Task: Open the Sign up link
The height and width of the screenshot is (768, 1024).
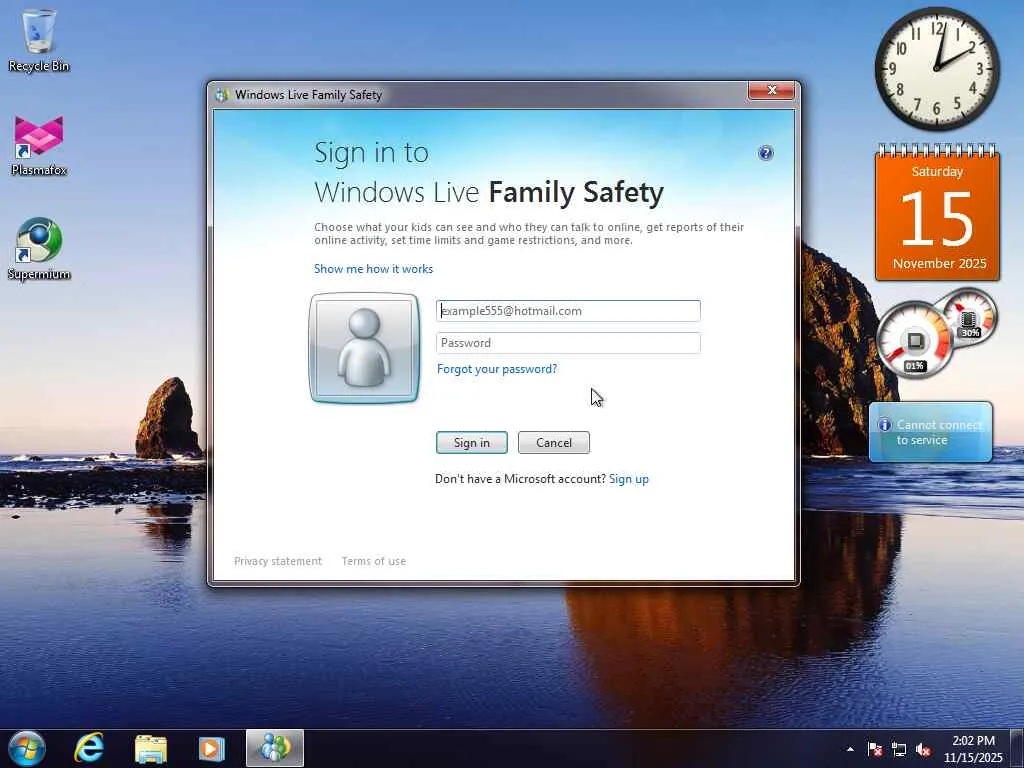Action: tap(629, 479)
